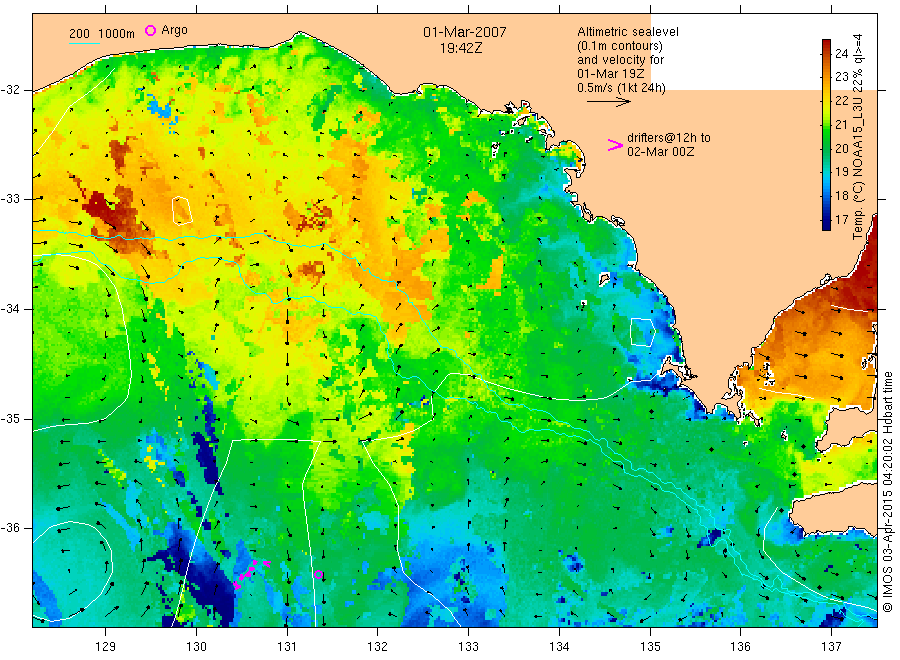Viewport: 900px width, 660px height.
Task: Click the latitude label -32
Action: tap(10, 90)
